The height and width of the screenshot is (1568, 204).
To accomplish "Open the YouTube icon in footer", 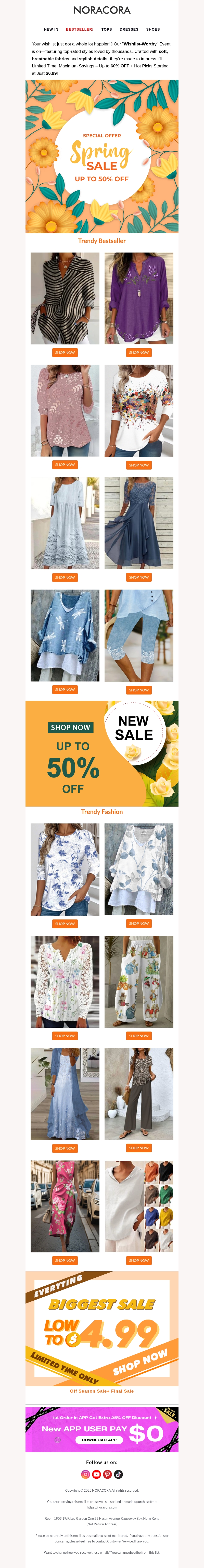I will coord(97,1474).
